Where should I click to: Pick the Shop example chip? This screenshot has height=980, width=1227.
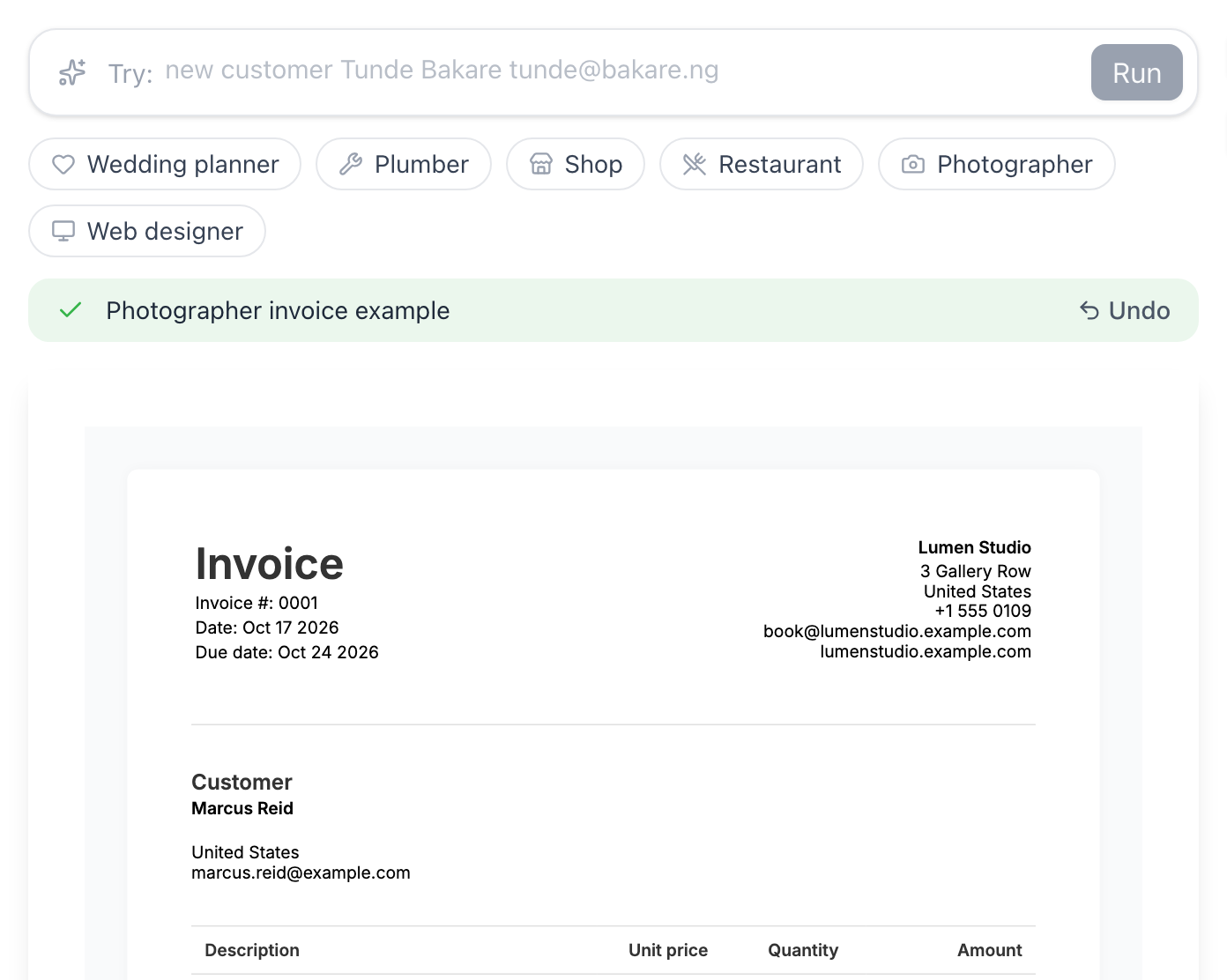tap(576, 165)
